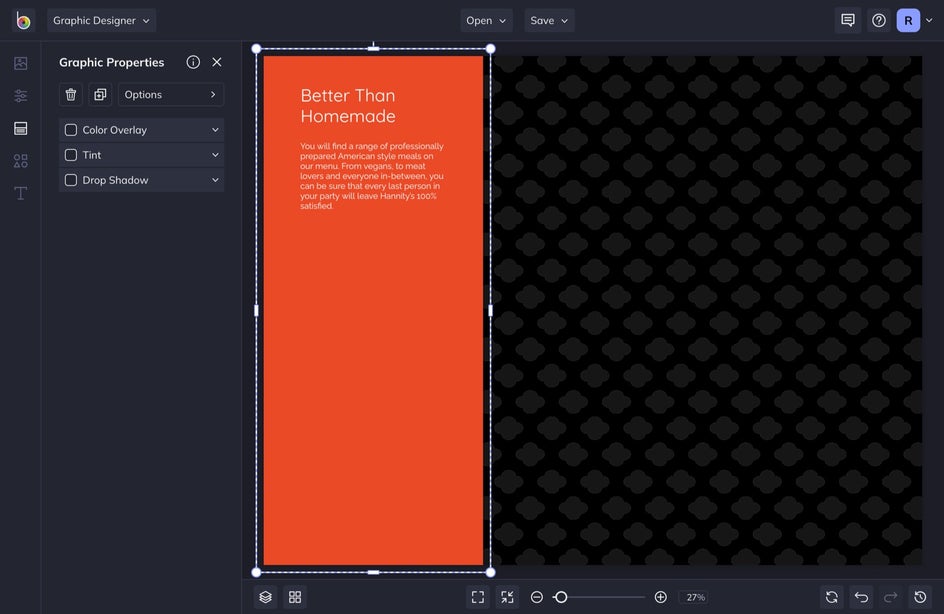Viewport: 944px width, 614px height.
Task: Open the Text tool in sidebar
Action: [x=20, y=193]
